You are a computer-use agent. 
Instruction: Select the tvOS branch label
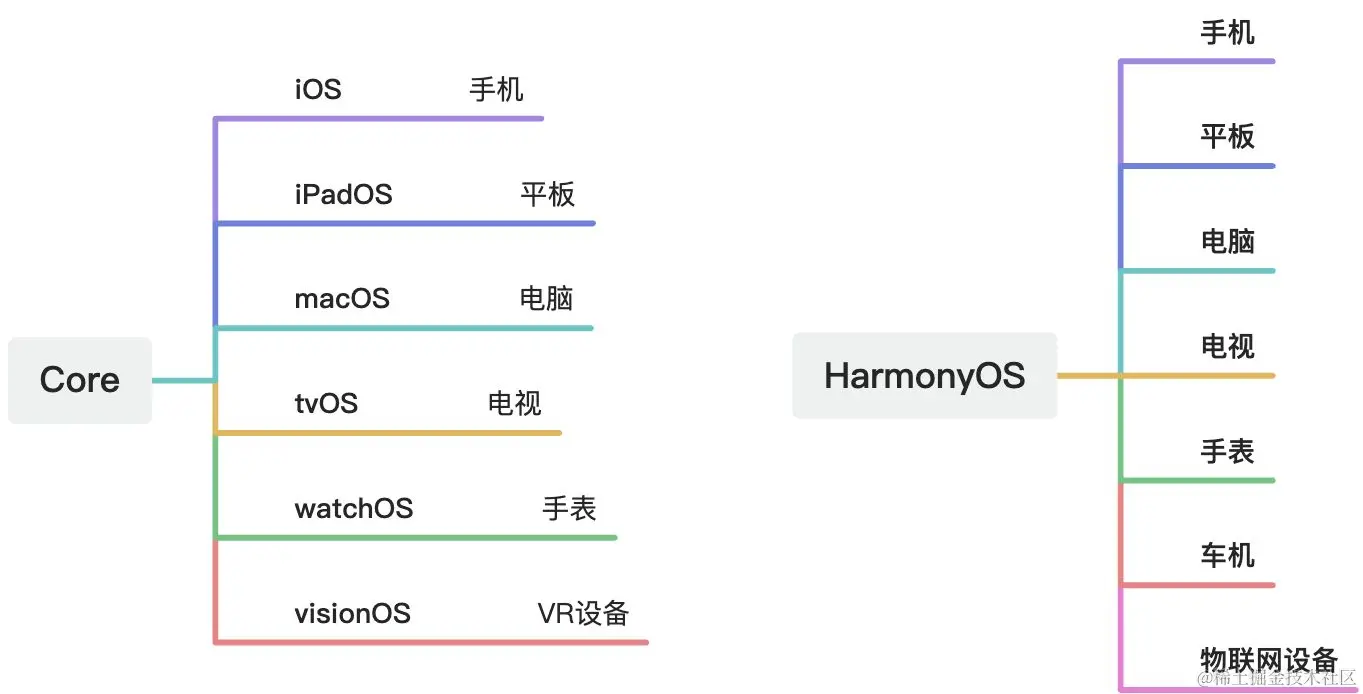point(326,403)
